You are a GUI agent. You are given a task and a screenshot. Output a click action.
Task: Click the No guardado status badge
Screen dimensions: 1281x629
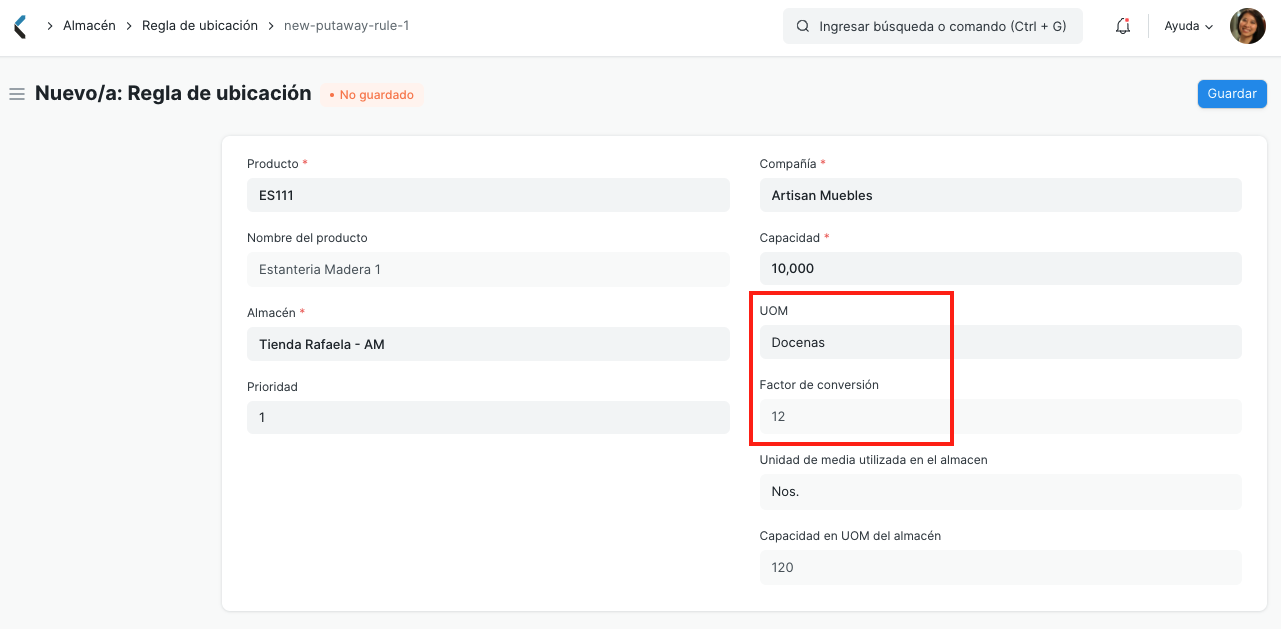tap(372, 95)
